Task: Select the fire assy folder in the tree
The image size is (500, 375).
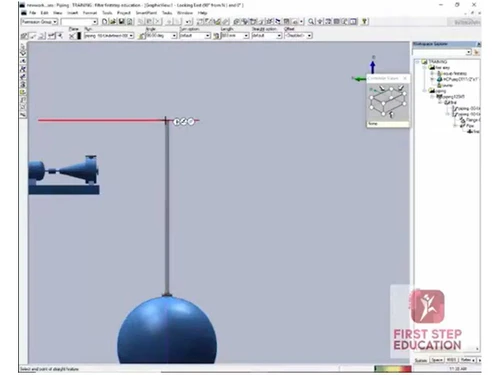Action: (x=442, y=68)
